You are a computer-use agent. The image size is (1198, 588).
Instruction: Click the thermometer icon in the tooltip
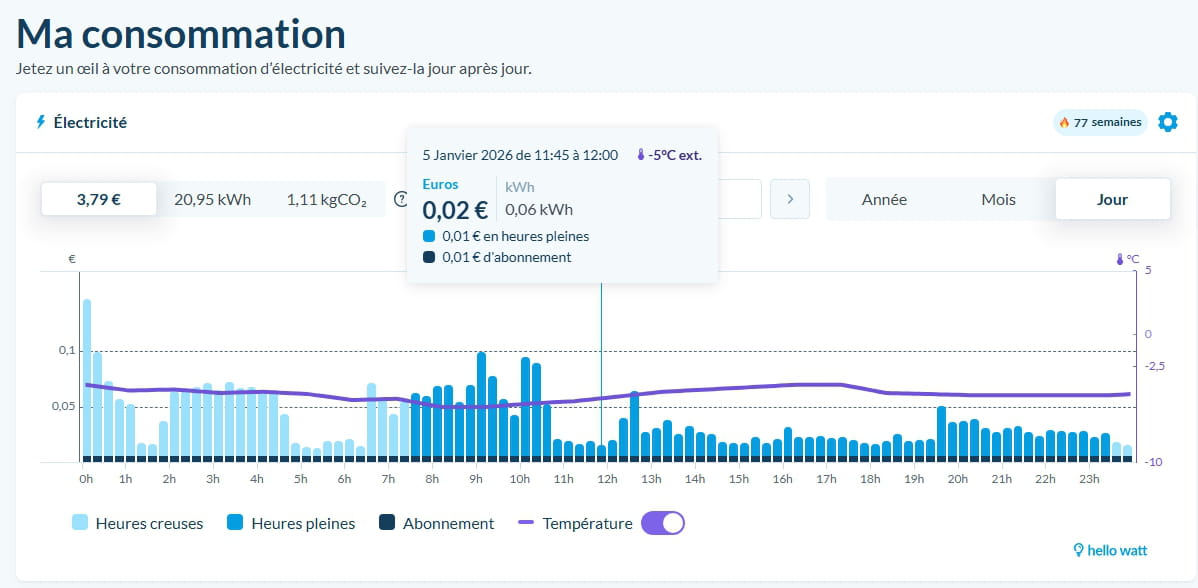click(x=641, y=155)
